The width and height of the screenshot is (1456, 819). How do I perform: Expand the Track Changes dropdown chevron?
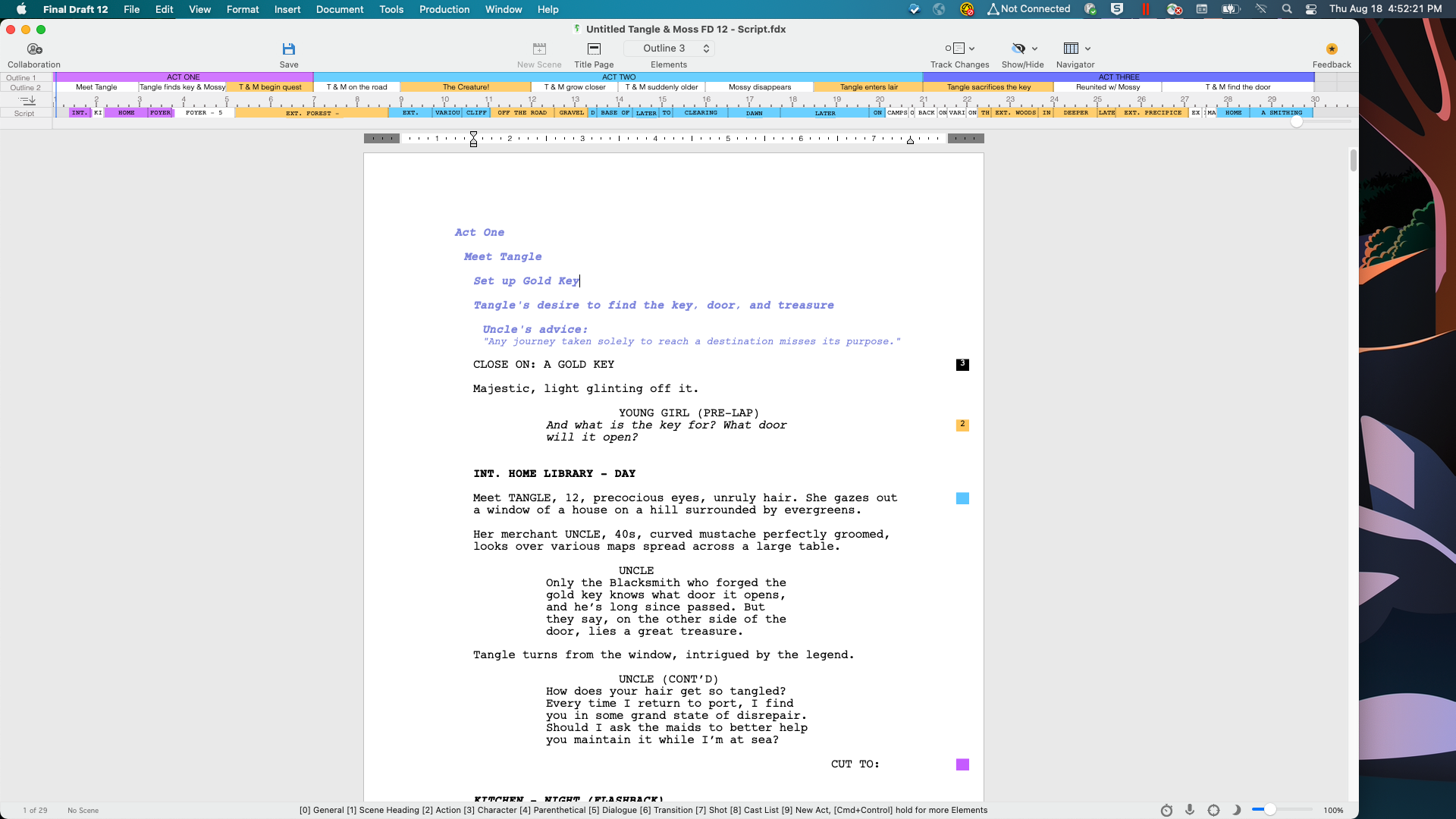[971, 49]
